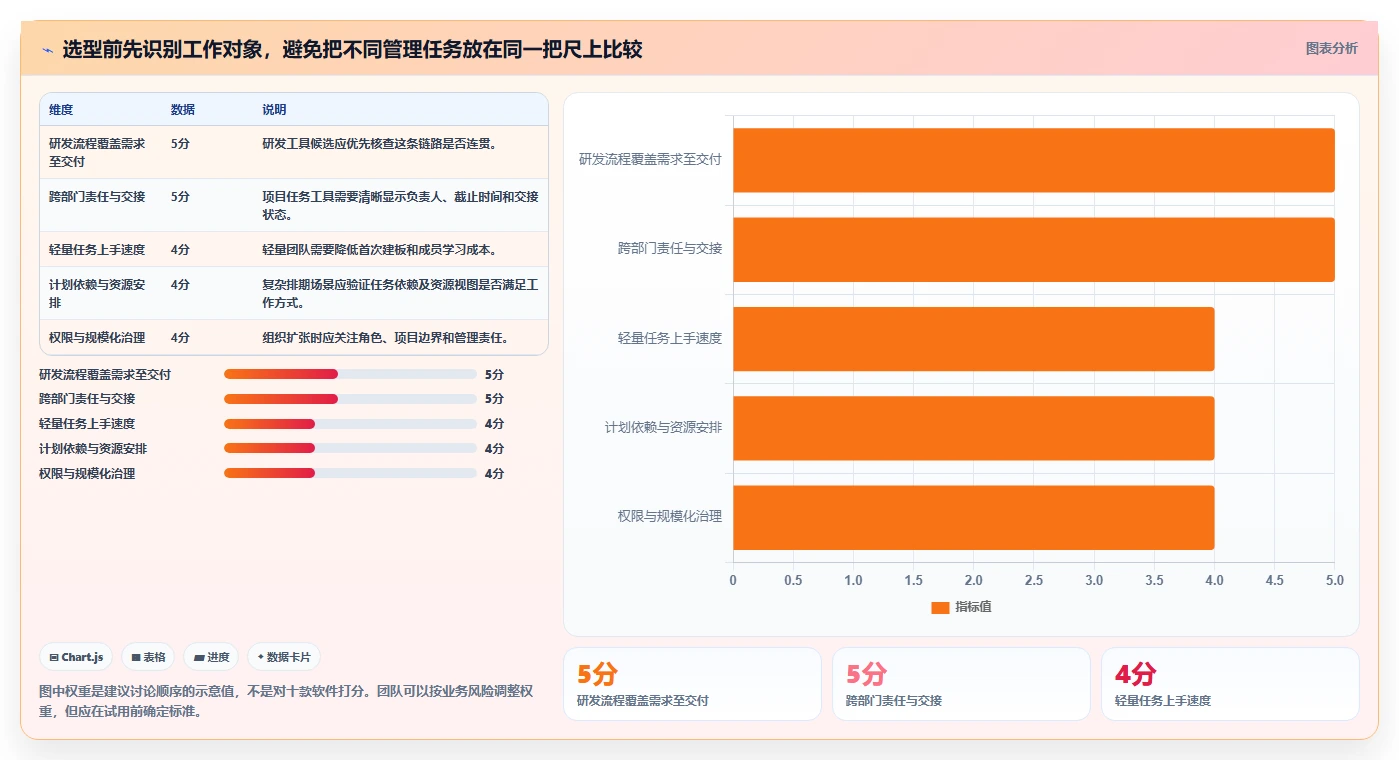Click the progress value 5分 for 研发流程覆盖需求至交付
Viewport: 1399px width, 760px height.
coord(494,374)
